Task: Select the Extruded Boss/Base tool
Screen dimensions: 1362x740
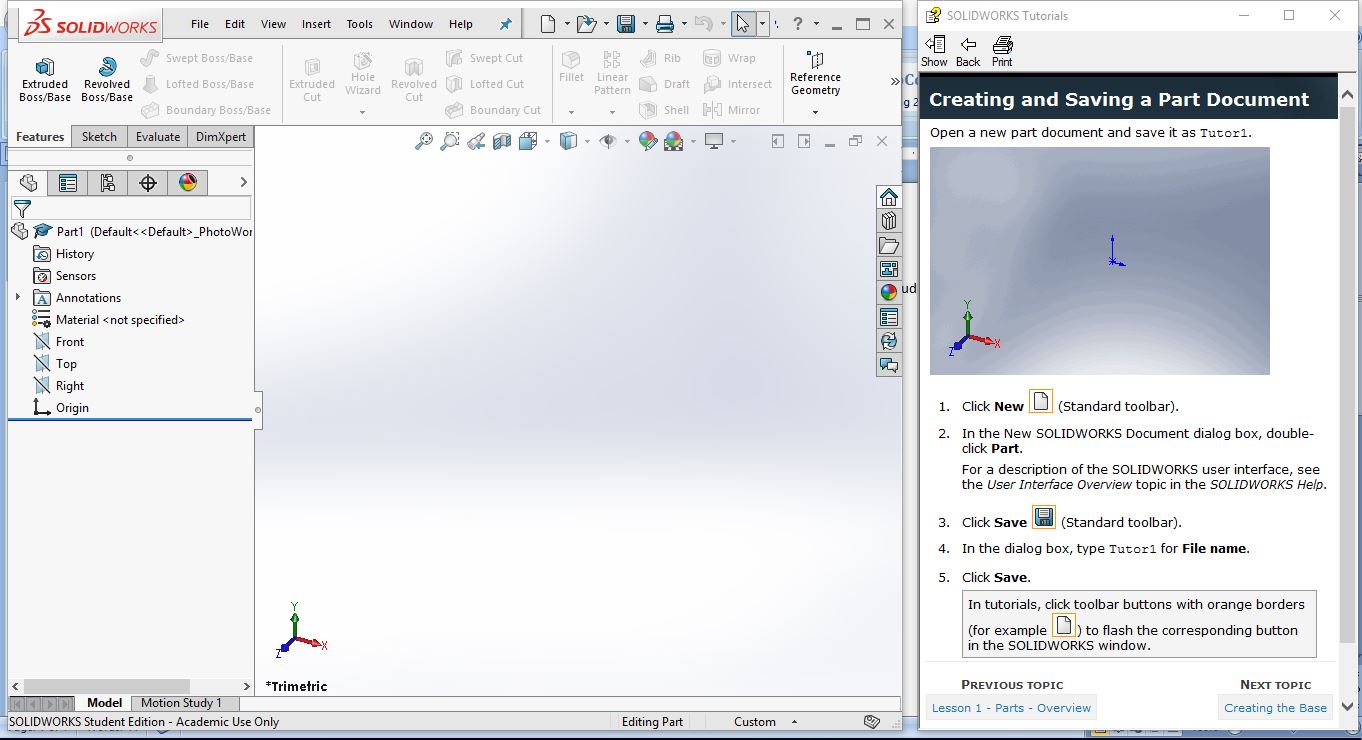Action: click(x=45, y=78)
